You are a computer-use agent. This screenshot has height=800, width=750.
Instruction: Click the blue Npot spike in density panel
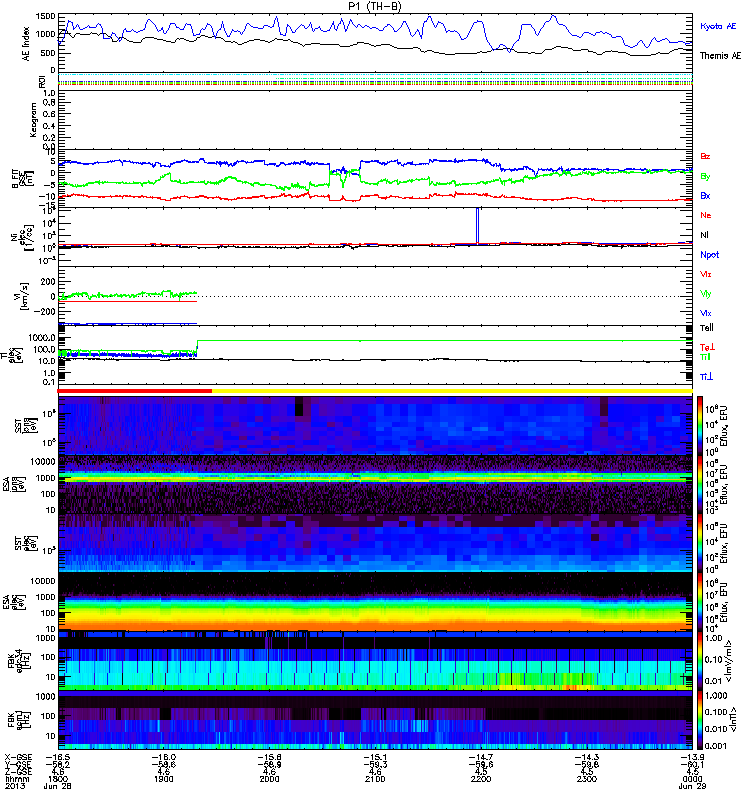(x=478, y=226)
